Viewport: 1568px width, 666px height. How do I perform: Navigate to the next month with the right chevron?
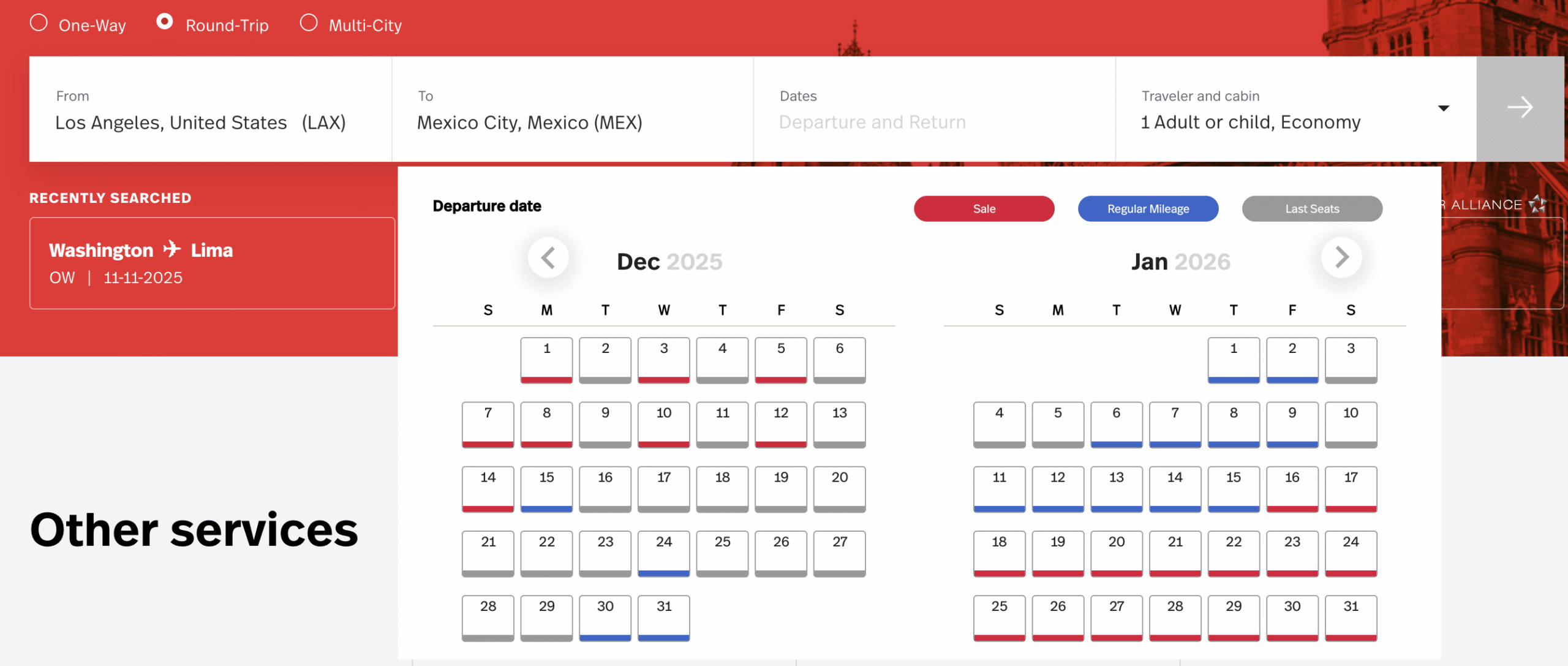[x=1341, y=258]
